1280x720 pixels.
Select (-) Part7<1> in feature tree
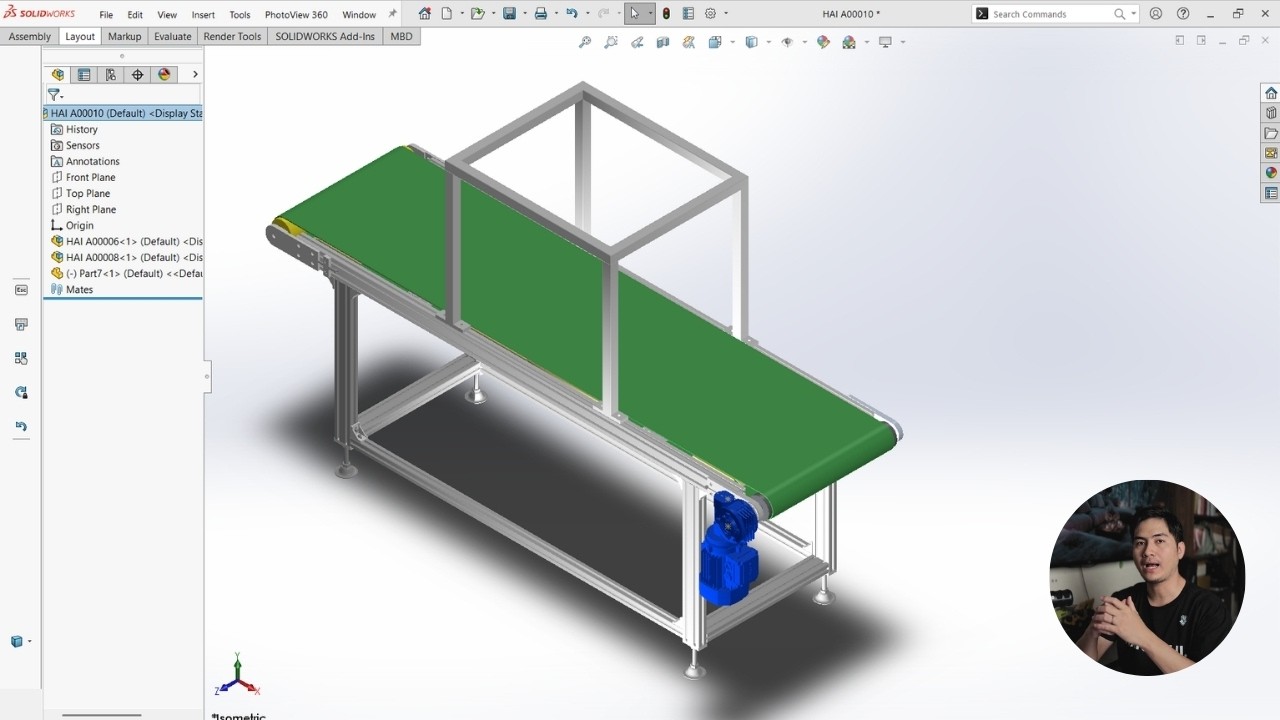[127, 273]
